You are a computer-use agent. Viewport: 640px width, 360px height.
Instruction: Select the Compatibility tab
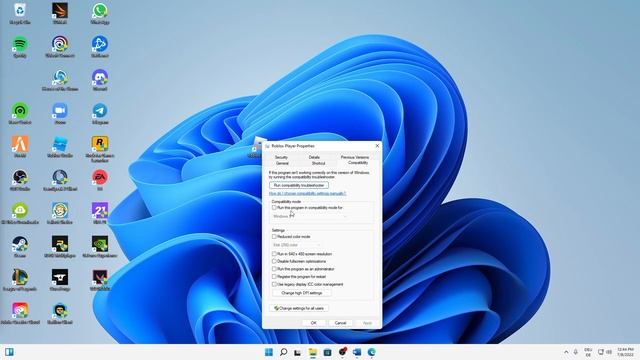(358, 163)
